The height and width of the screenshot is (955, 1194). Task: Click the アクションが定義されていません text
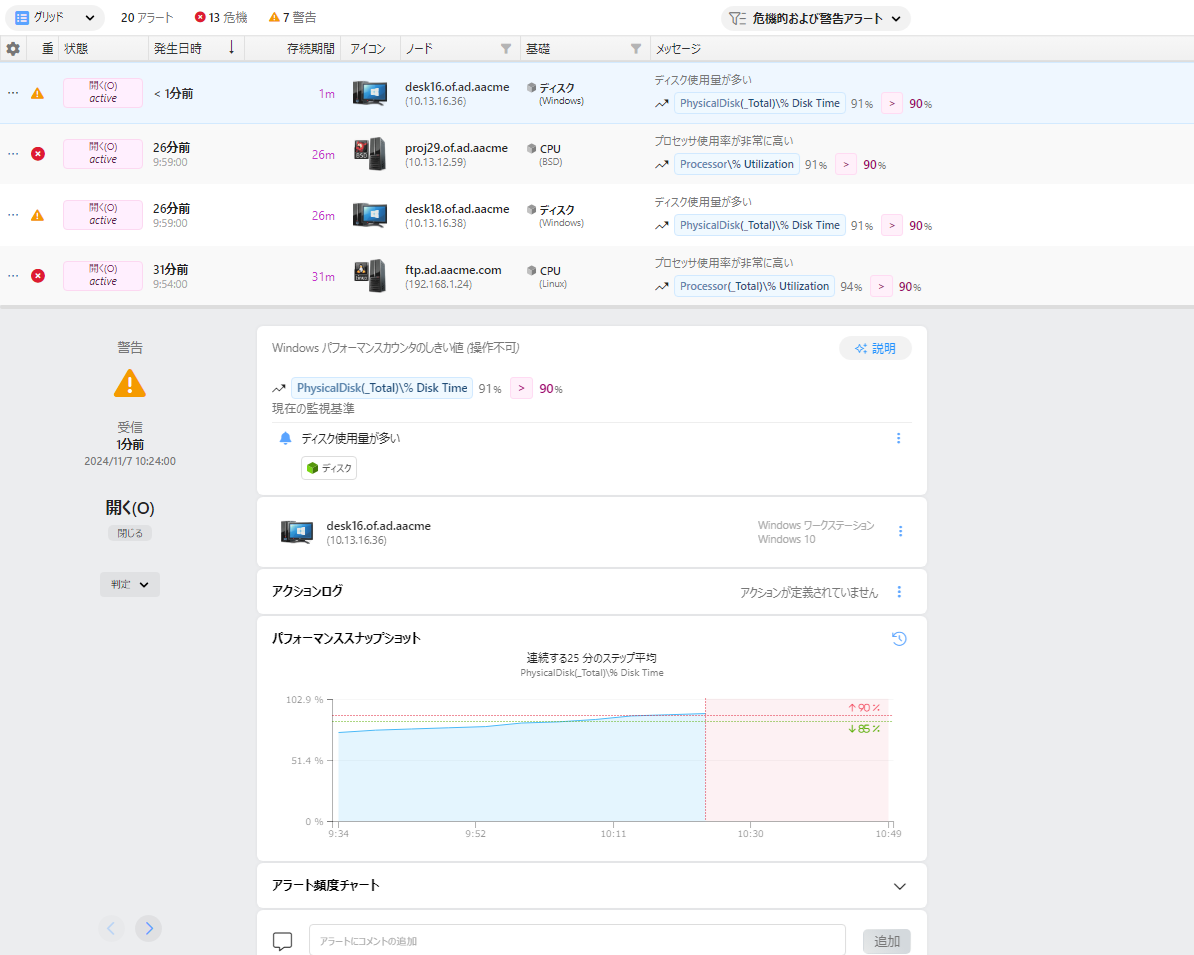tap(809, 592)
